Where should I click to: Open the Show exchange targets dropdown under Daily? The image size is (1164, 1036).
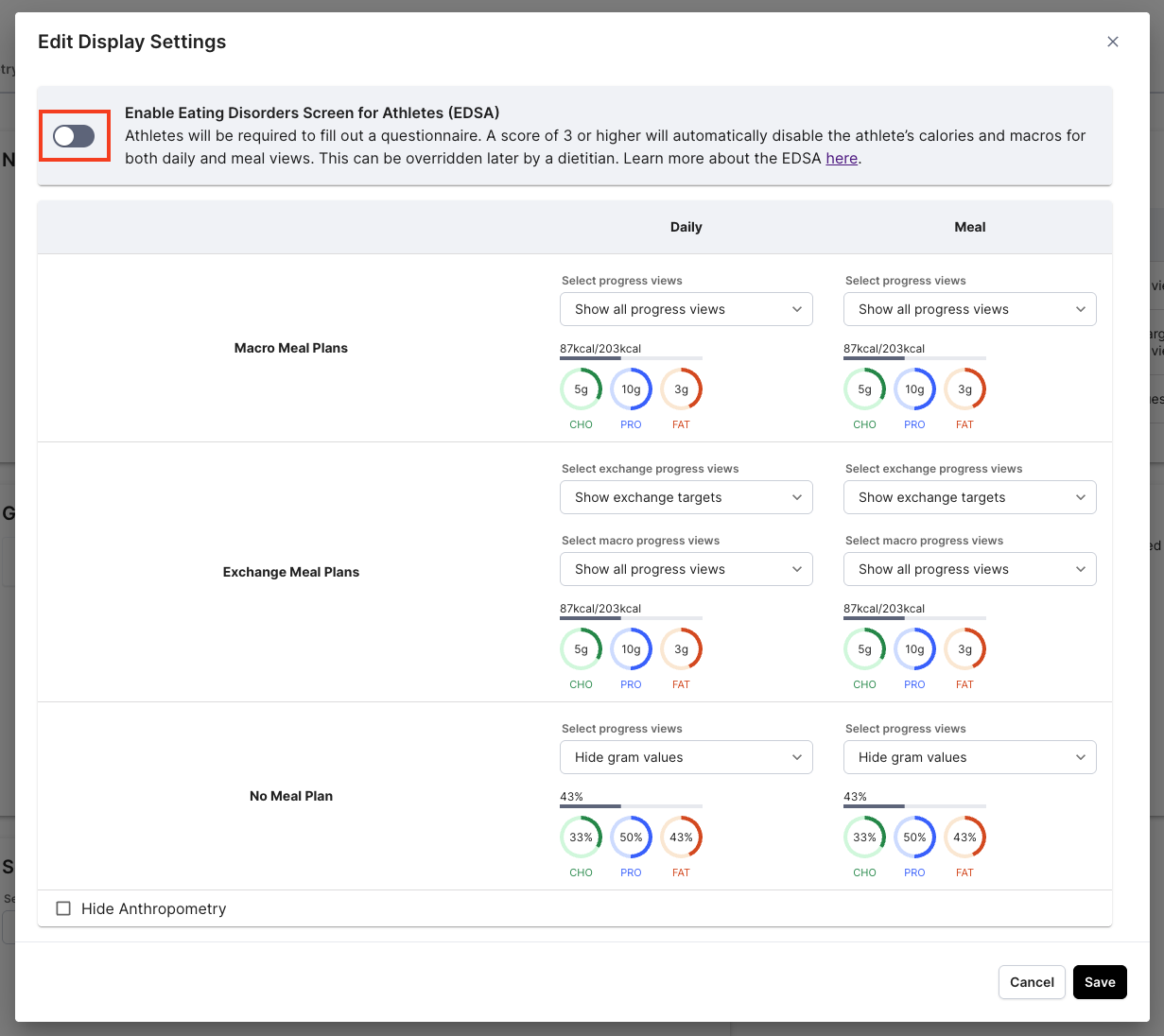click(x=686, y=497)
